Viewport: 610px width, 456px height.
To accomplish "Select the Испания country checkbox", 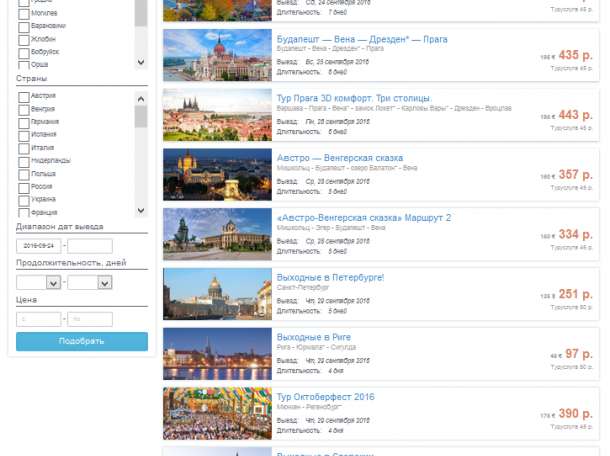I will pyautogui.click(x=24, y=136).
